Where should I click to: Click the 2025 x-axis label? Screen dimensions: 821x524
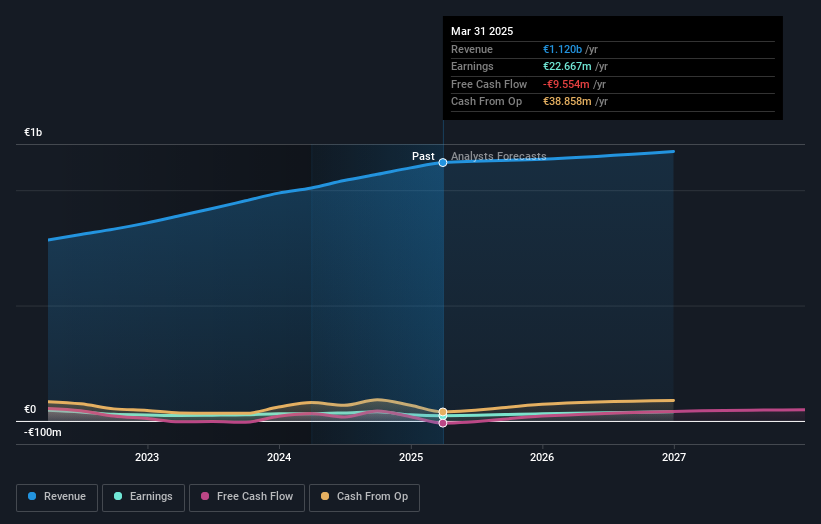coord(411,457)
